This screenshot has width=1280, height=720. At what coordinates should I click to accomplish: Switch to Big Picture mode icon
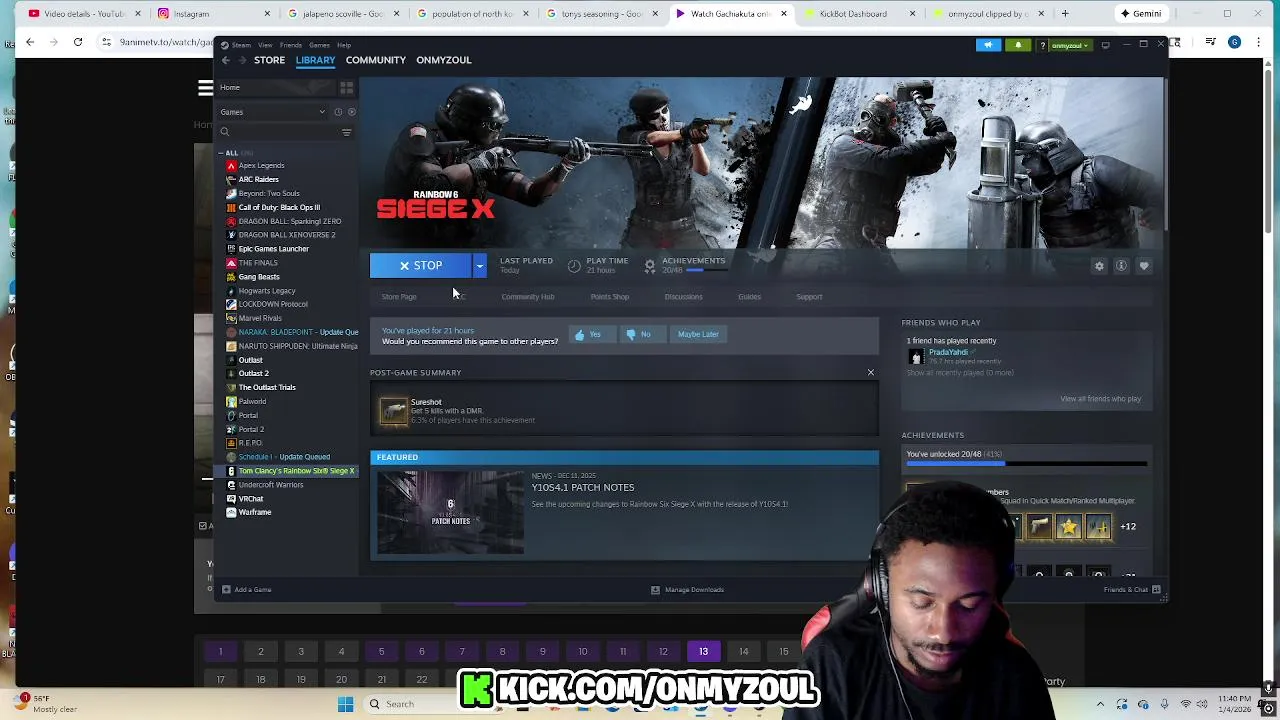point(1105,45)
